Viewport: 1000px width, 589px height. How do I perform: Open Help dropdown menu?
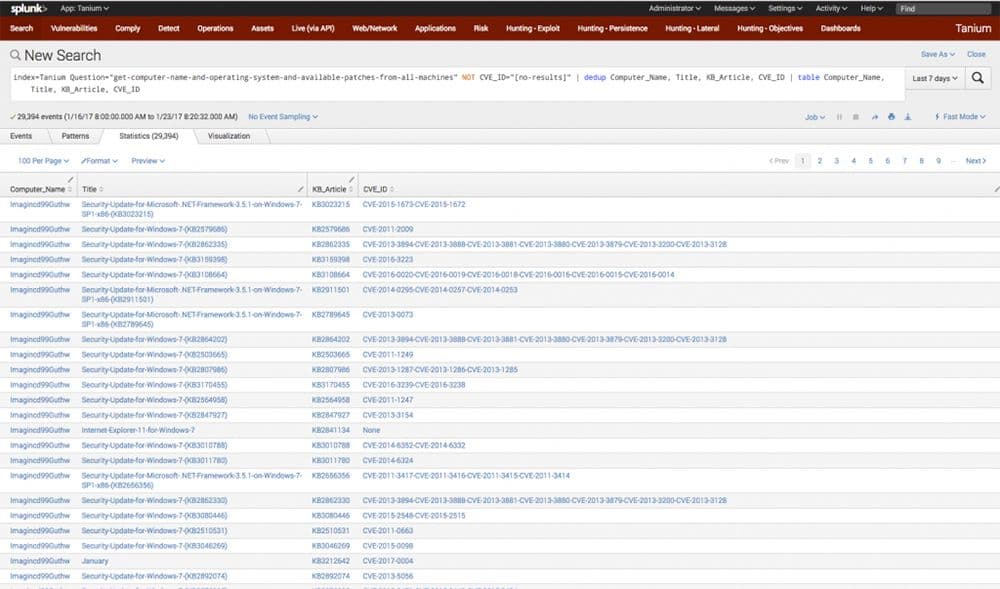[x=871, y=8]
